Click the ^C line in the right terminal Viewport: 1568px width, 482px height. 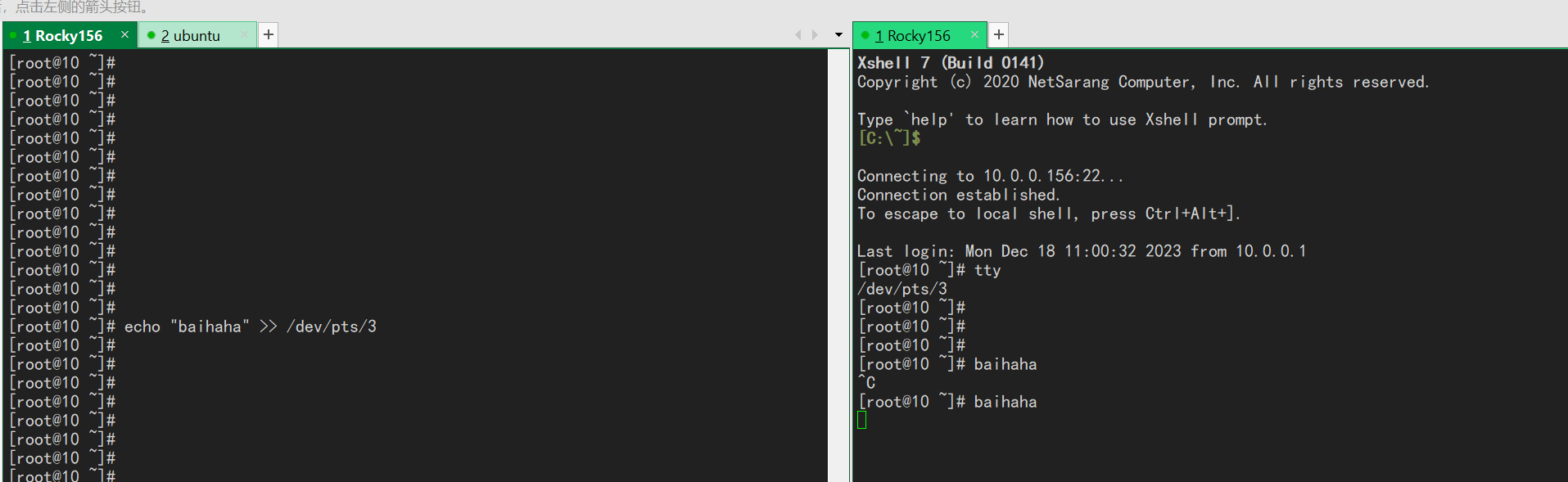[x=866, y=383]
